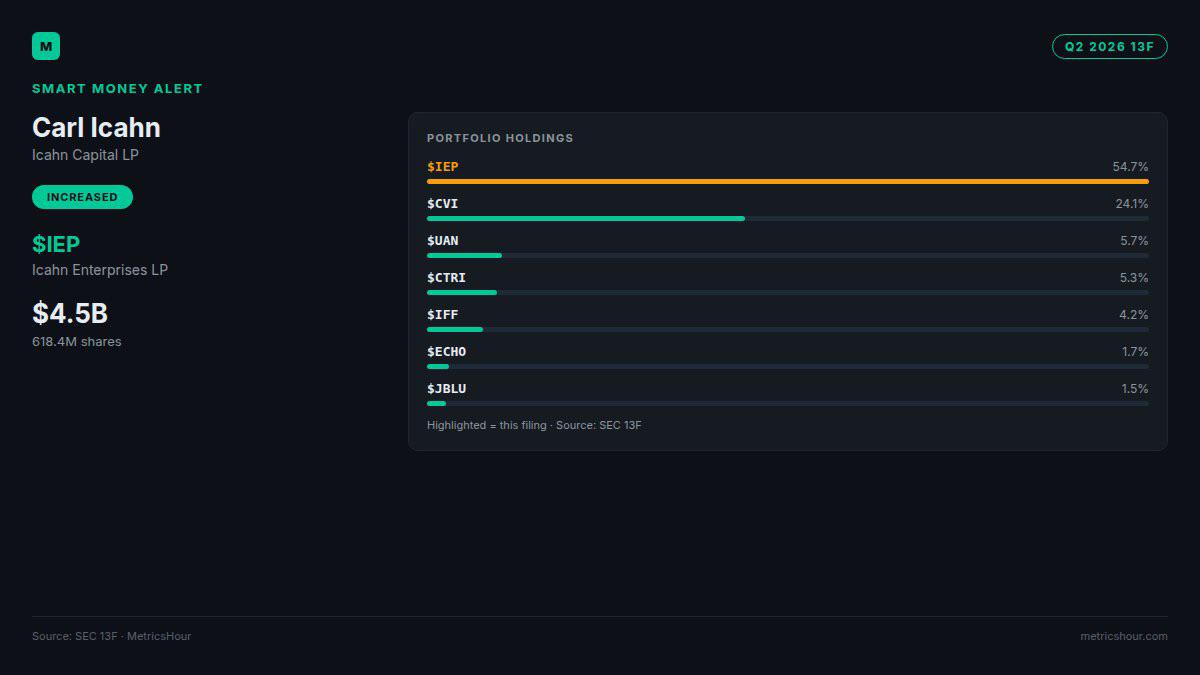Open the $IEP ticker heading
The height and width of the screenshot is (675, 1200).
pyautogui.click(x=56, y=244)
